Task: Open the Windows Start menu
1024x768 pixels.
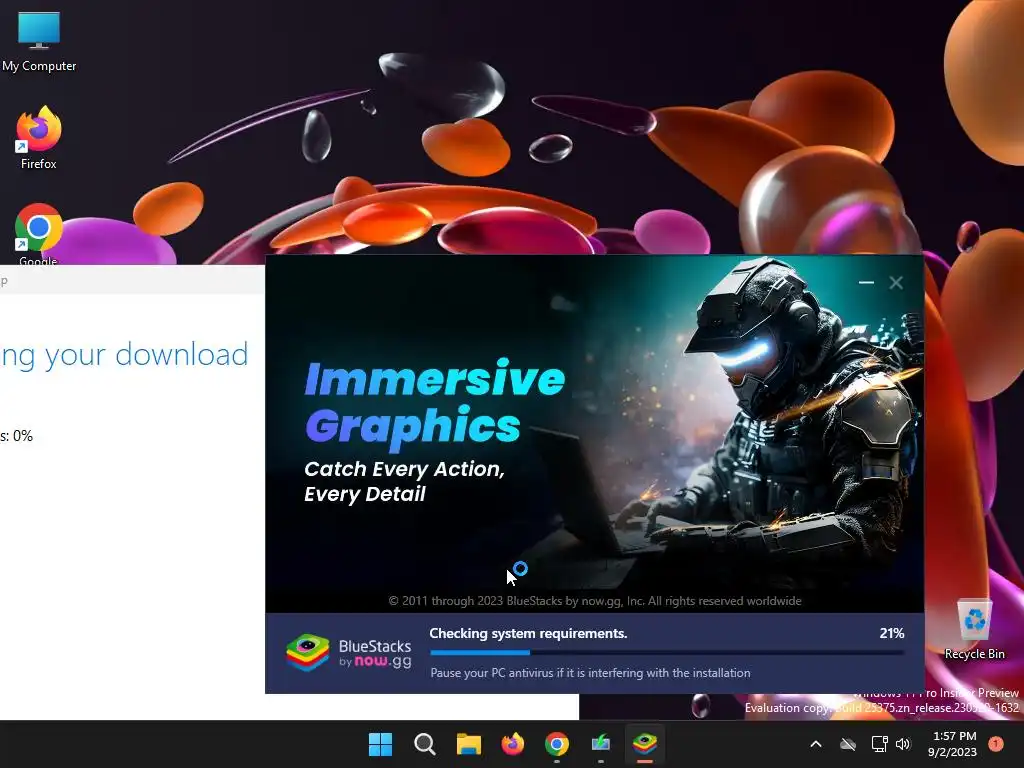Action: (x=380, y=744)
